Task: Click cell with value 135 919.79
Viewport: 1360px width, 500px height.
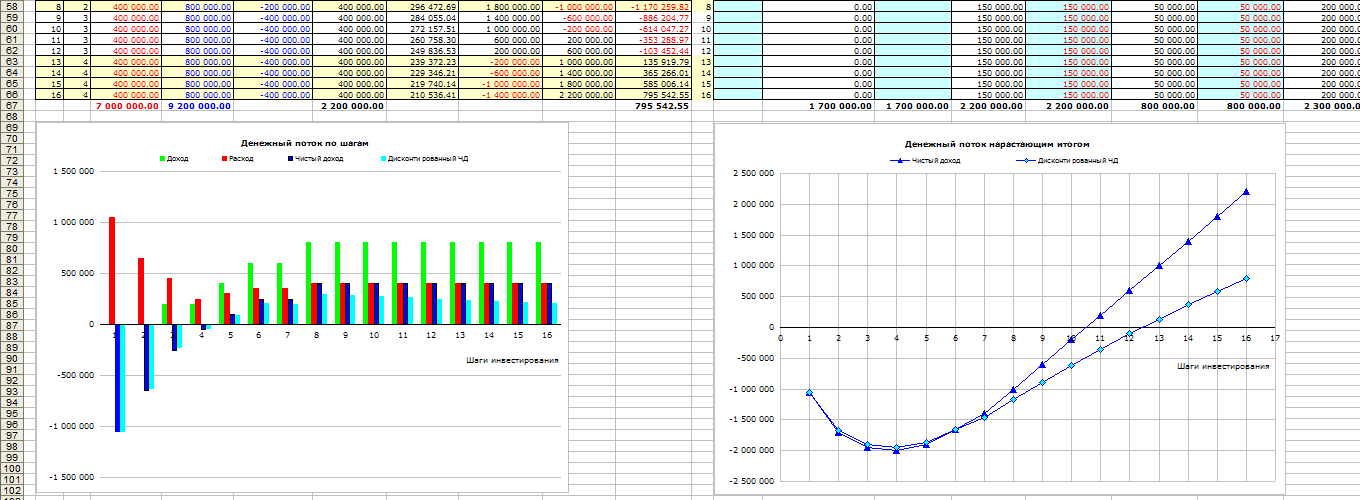Action: [653, 62]
